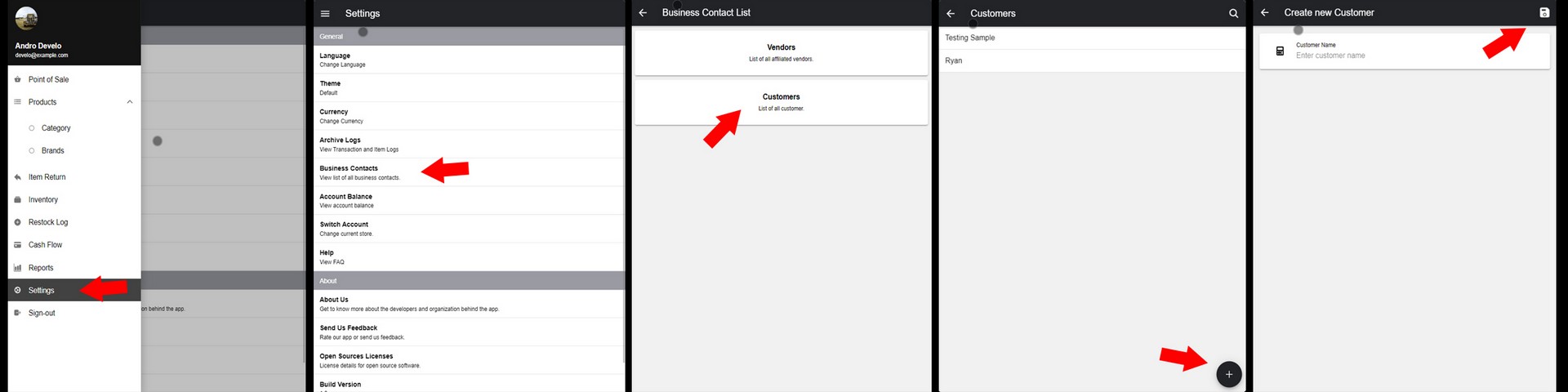Go back from the Customers screen
1568x392 pixels.
951,13
